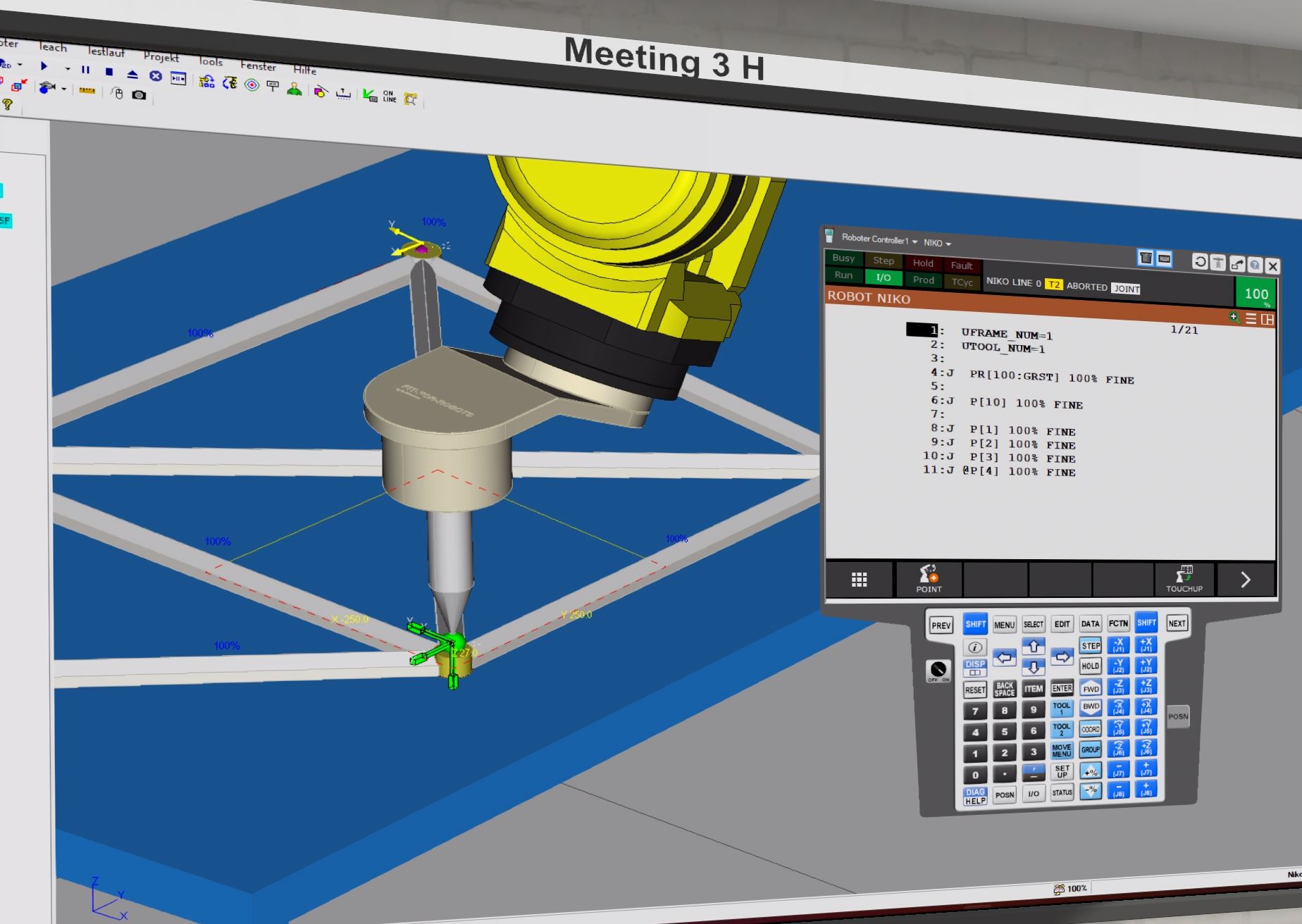Click the eject-style reset icon in the toolbar

(132, 74)
